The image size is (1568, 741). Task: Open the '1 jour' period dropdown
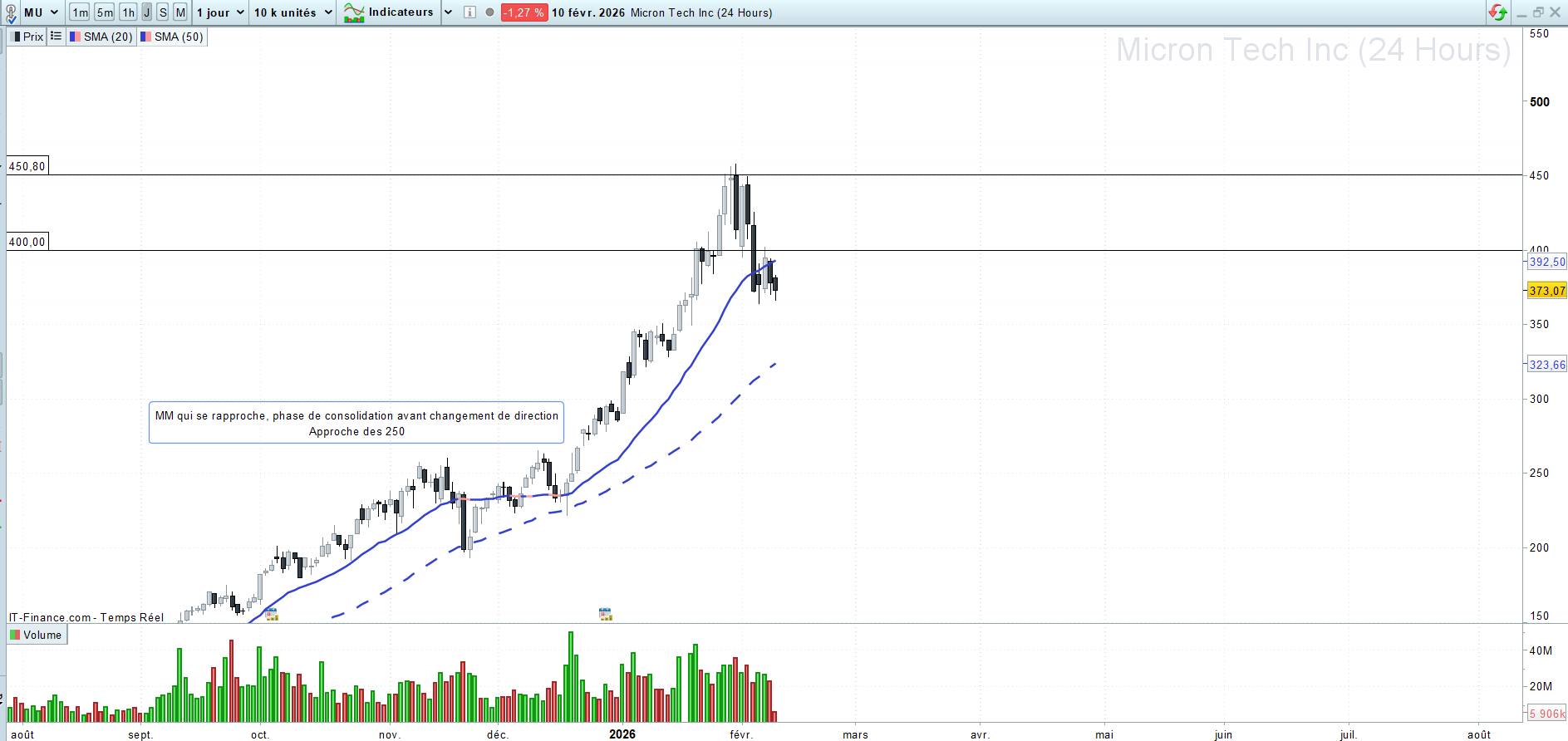click(x=220, y=12)
